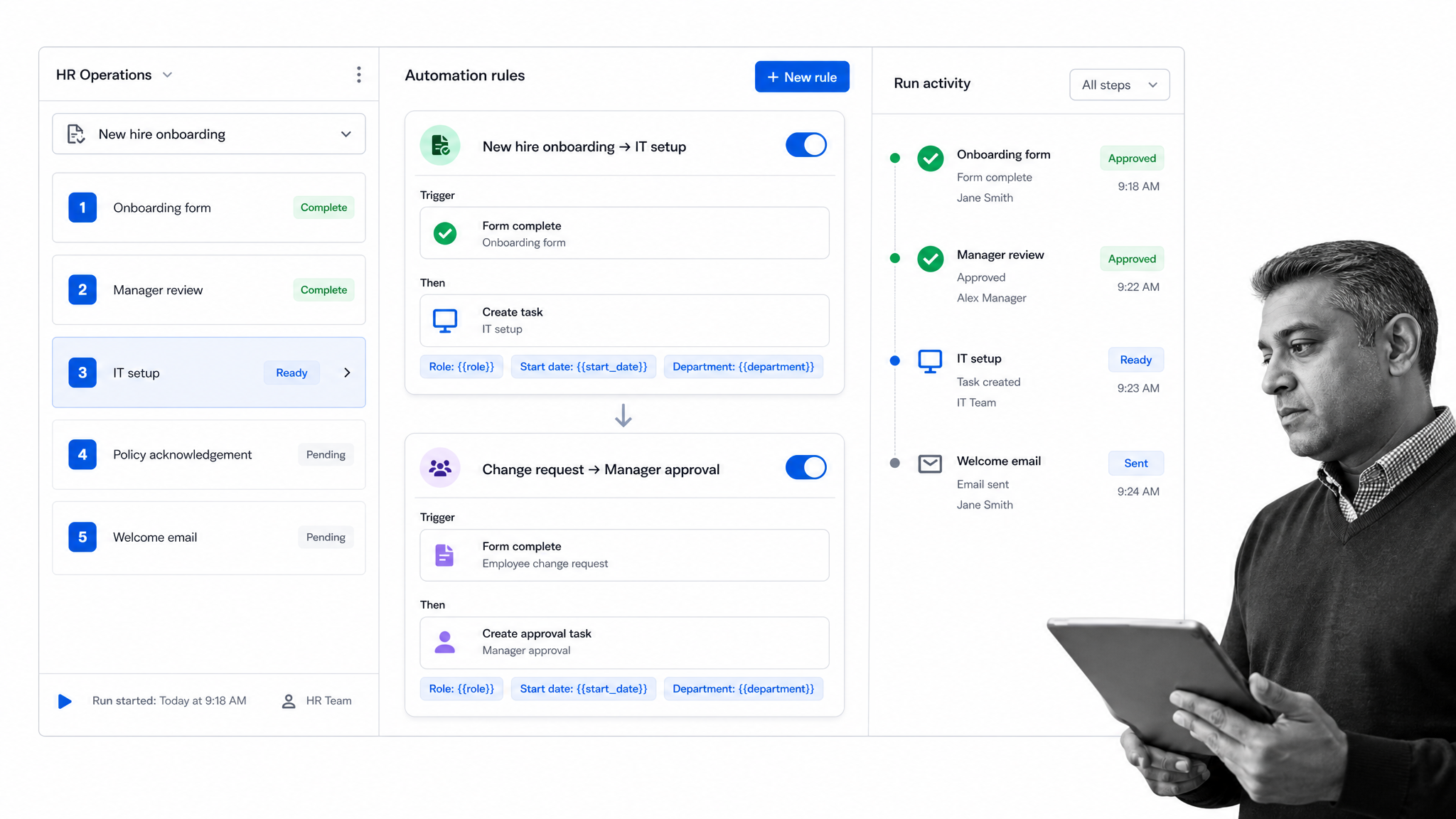This screenshot has width=1456, height=819.
Task: Click timeline dot for Manager review activity
Action: (x=895, y=258)
